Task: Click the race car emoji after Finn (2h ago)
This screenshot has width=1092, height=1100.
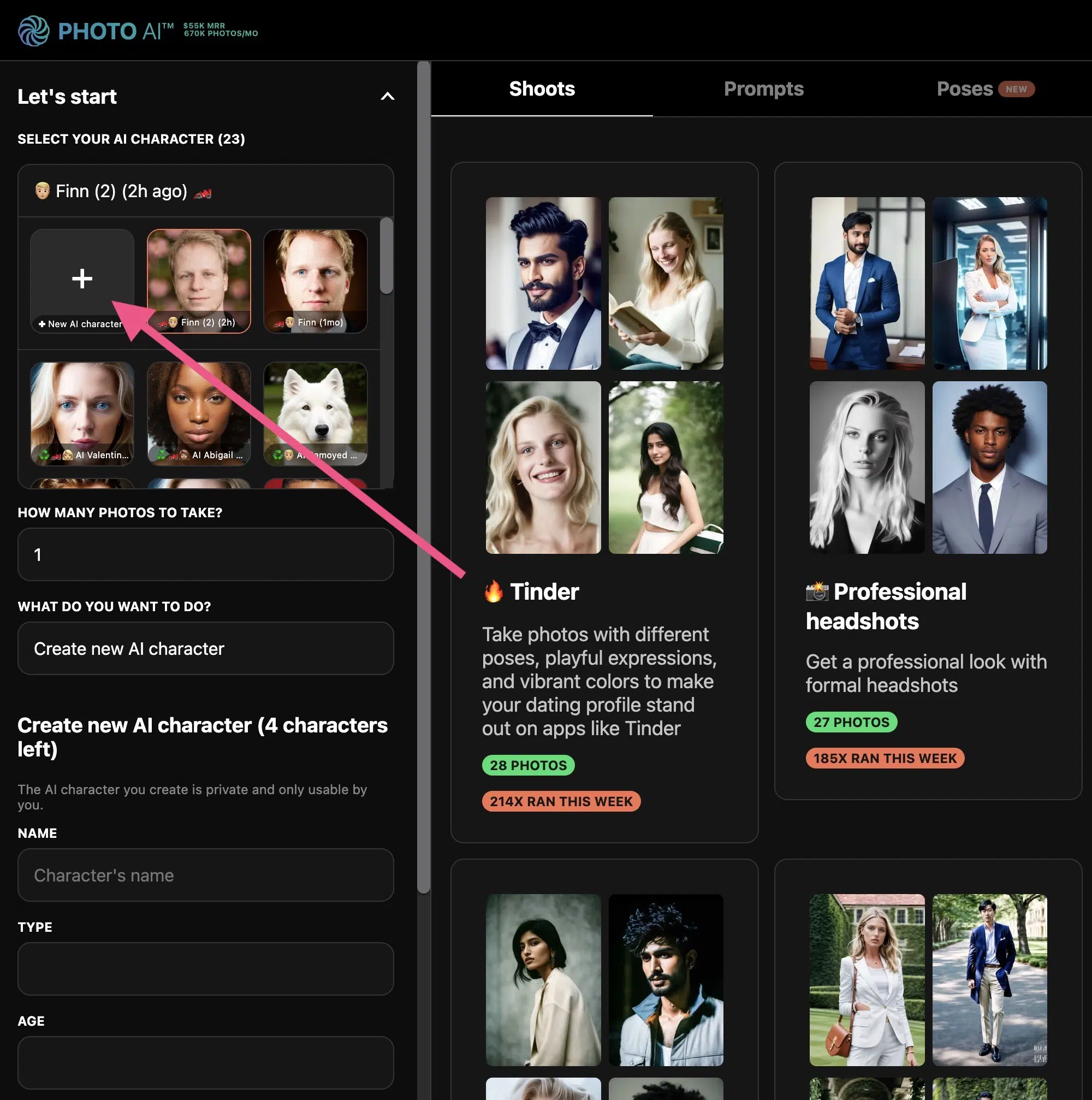Action: tap(204, 192)
